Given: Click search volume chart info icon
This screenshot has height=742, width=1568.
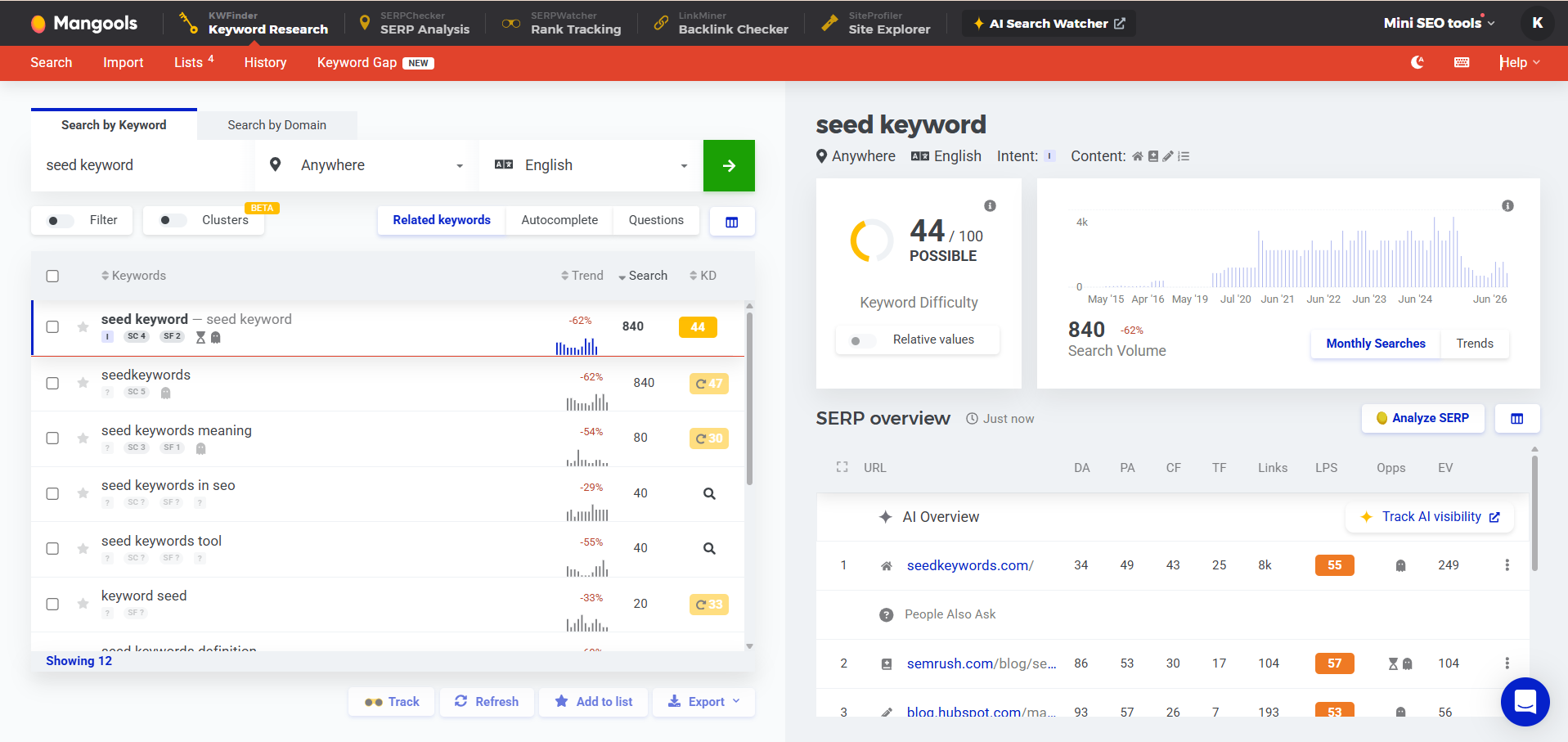Looking at the screenshot, I should pos(1507,205).
